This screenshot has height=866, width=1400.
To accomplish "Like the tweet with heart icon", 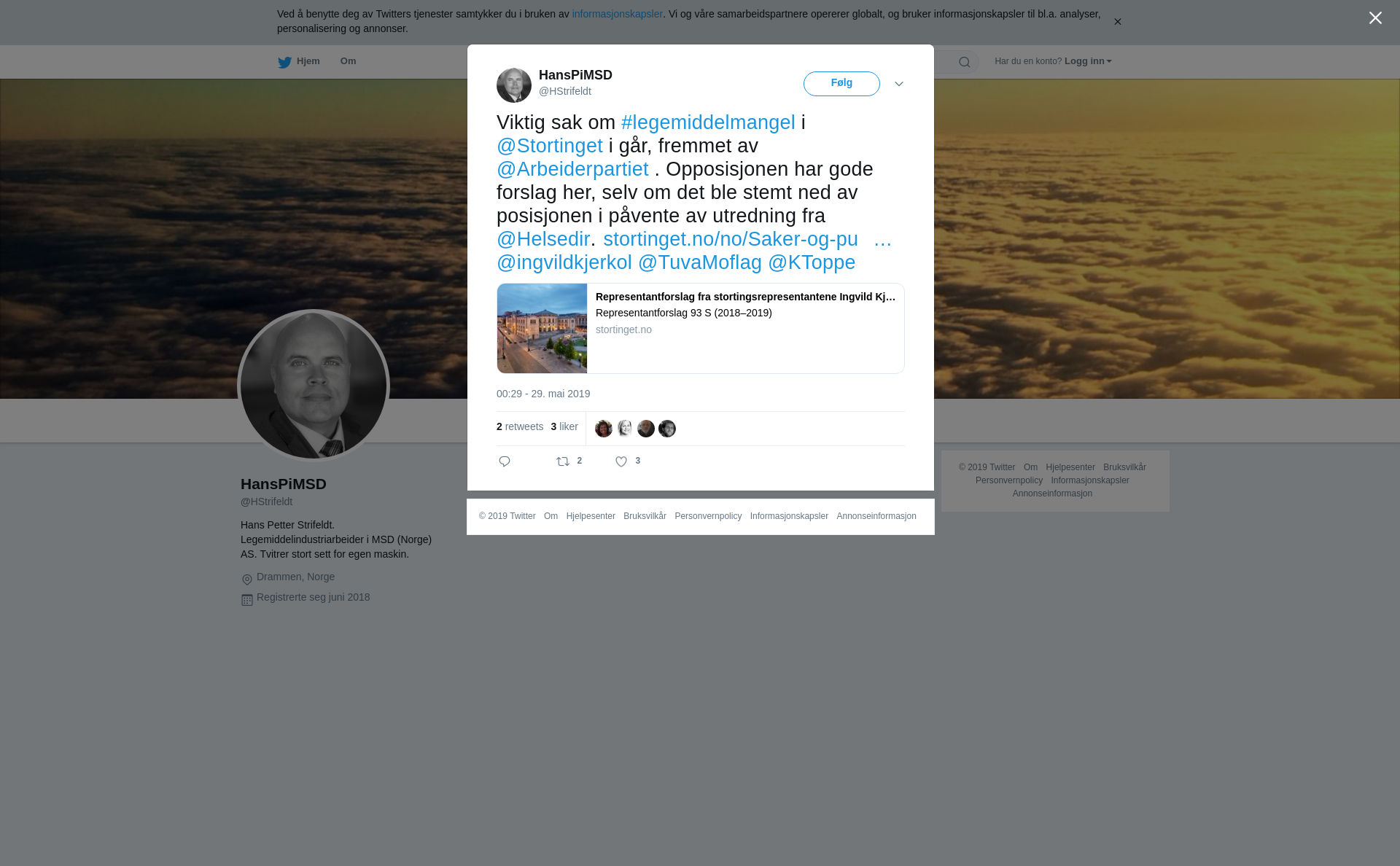I will tap(621, 461).
